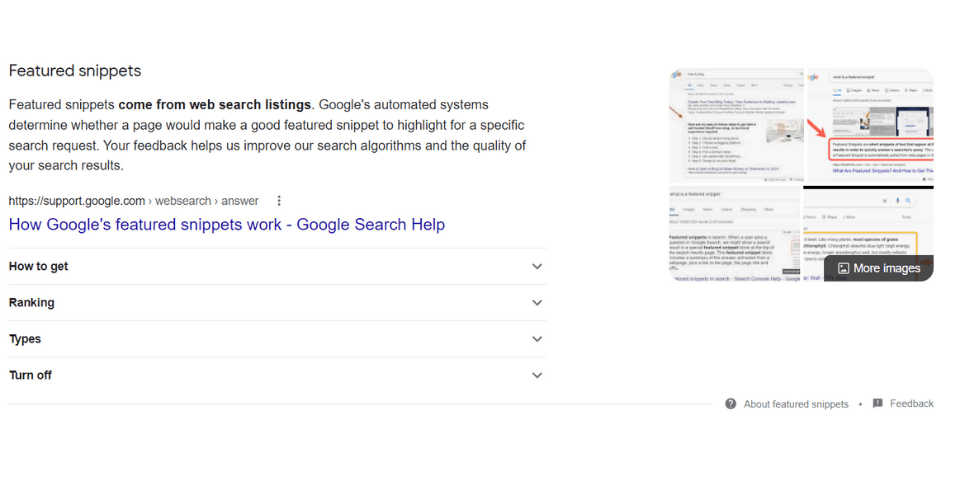Screen dimensions: 960x480
Task: Open 'How Google's featured snippets work' link
Action: pyautogui.click(x=227, y=225)
